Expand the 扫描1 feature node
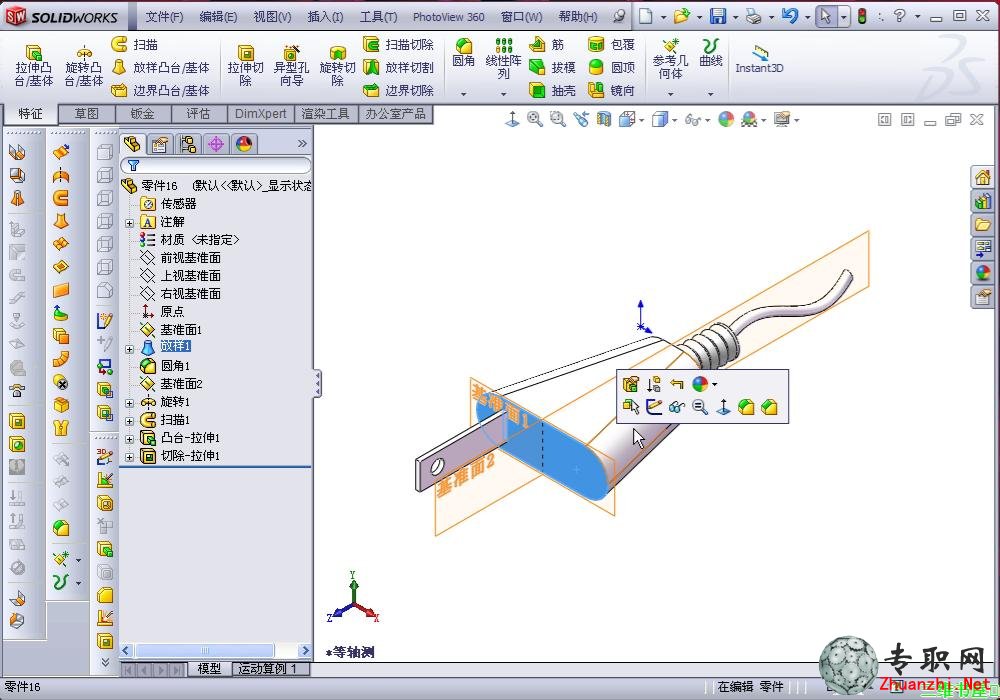 (x=129, y=421)
